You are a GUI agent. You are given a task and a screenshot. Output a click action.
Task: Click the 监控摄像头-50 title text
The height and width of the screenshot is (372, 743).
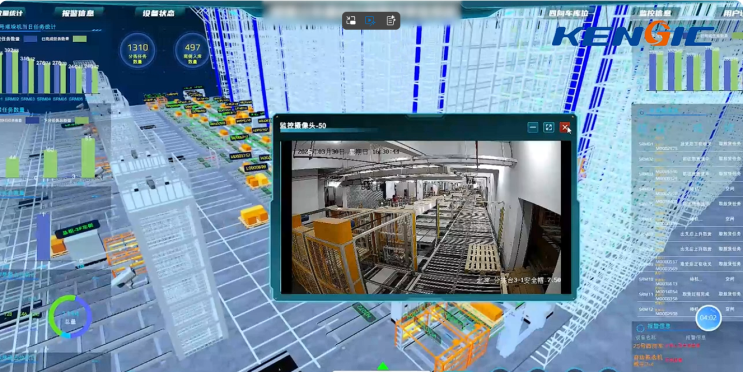[303, 126]
